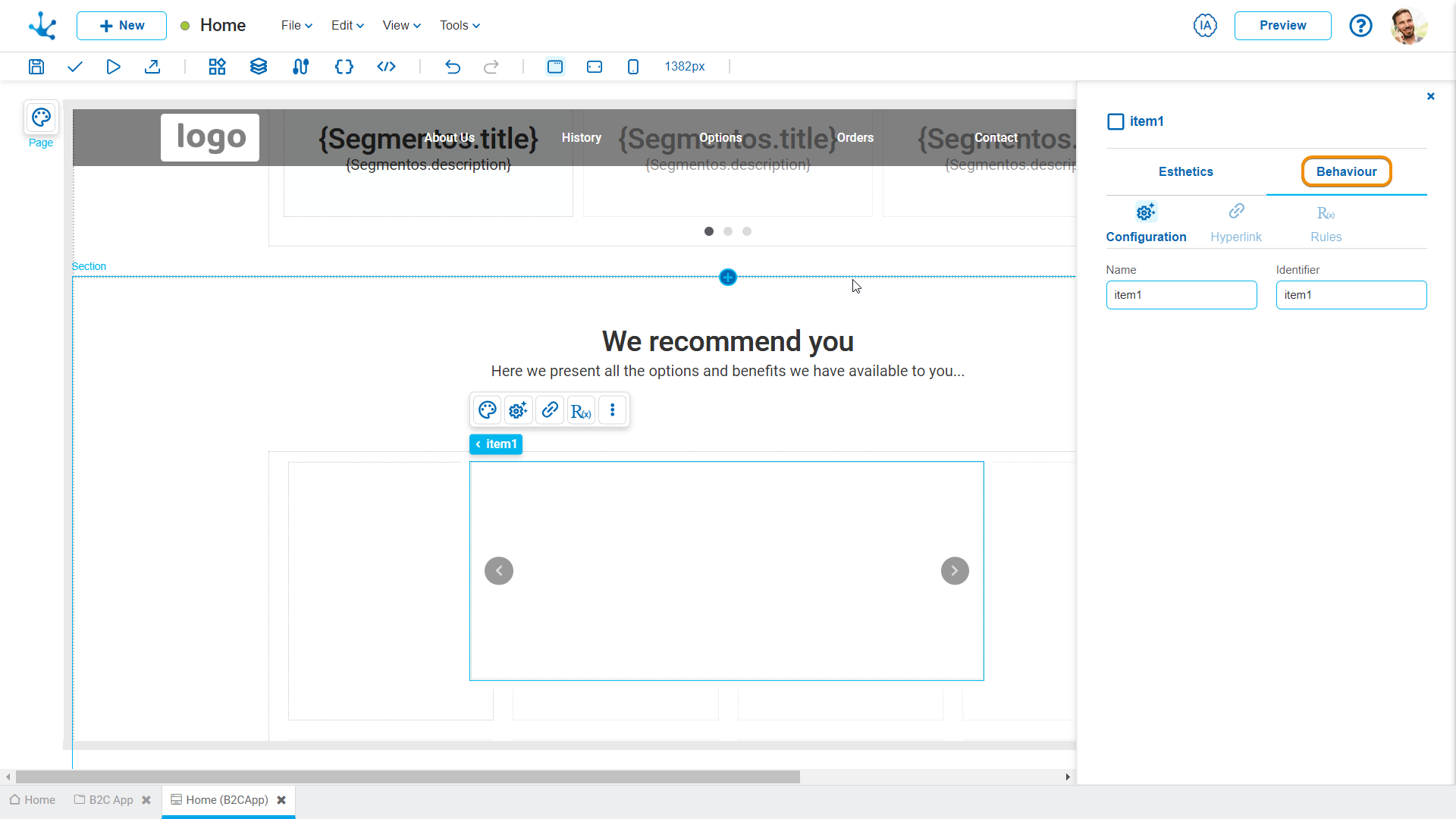Image resolution: width=1456 pixels, height=819 pixels.
Task: Click the Undo icon in toolbar
Action: 452,67
